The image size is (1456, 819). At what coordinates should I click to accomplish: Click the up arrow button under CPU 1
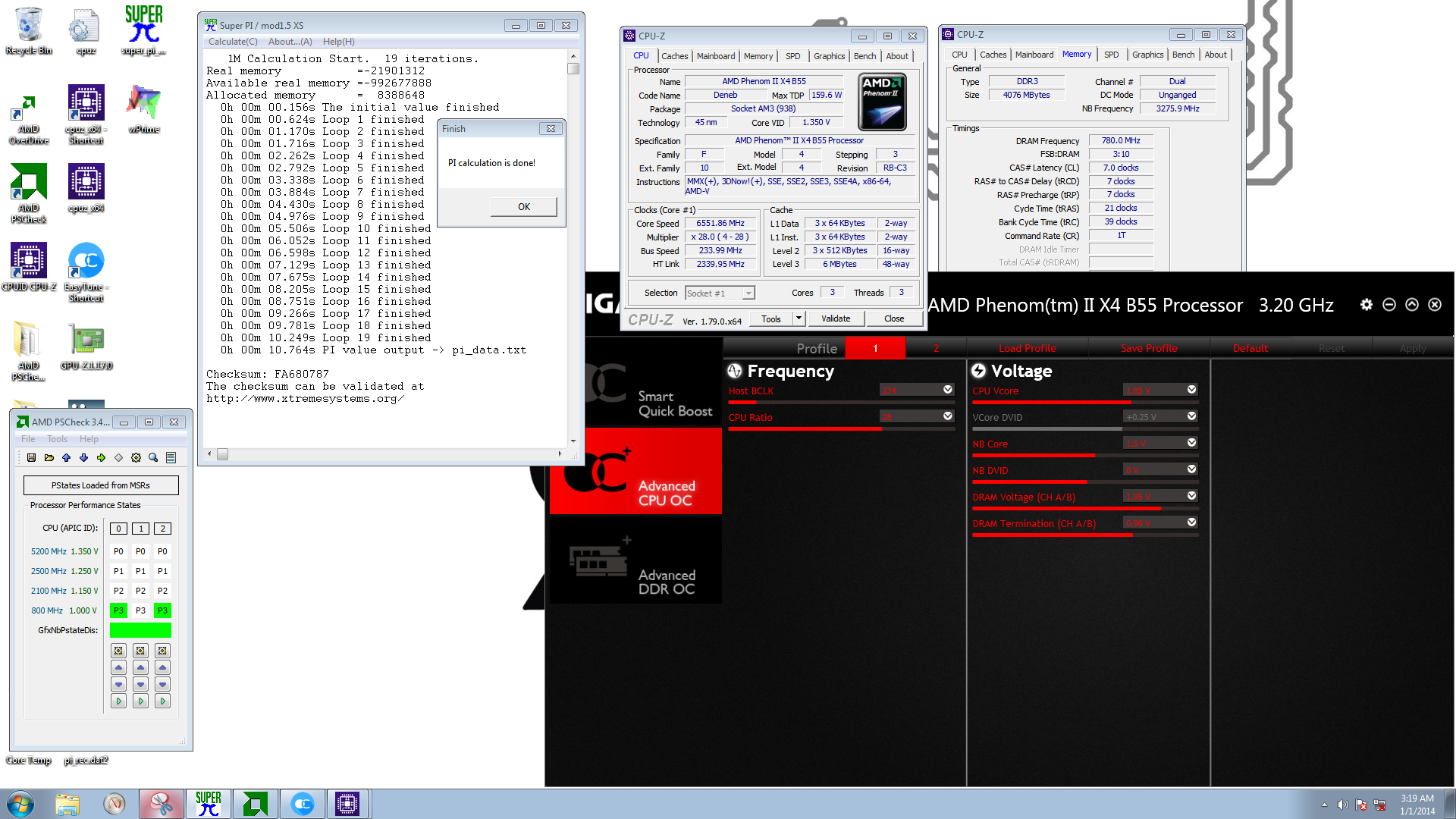(x=140, y=667)
